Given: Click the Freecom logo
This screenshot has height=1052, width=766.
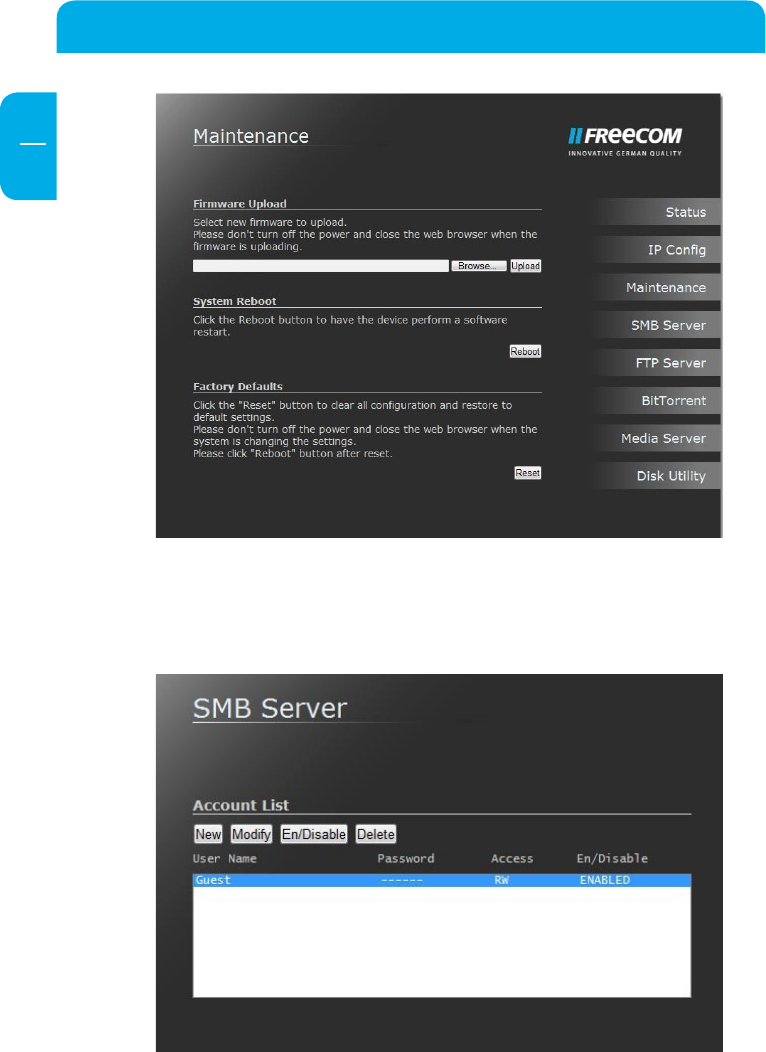Looking at the screenshot, I should pos(625,141).
